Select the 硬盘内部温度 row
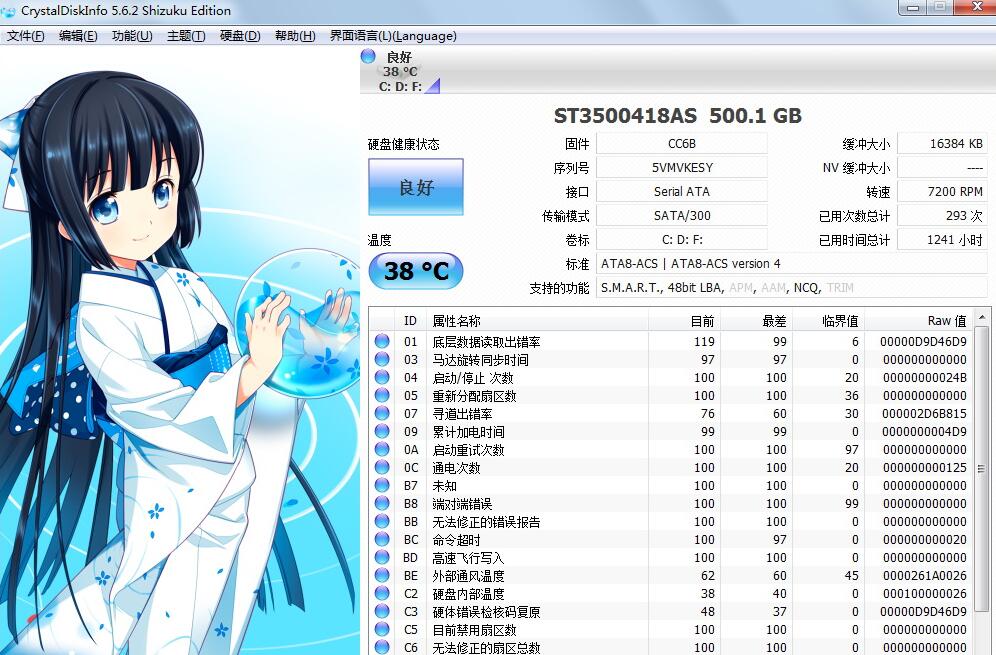The height and width of the screenshot is (655, 996). point(671,593)
